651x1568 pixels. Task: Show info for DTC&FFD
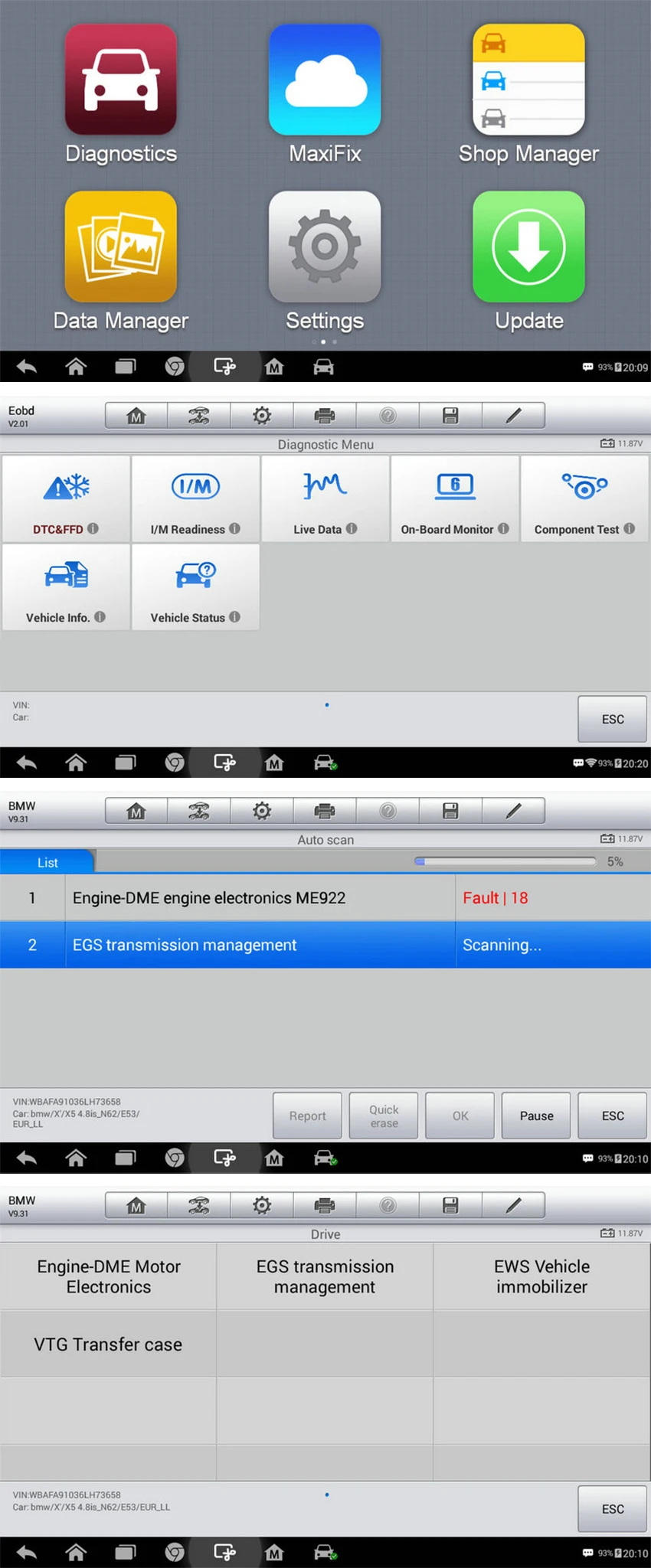[93, 528]
